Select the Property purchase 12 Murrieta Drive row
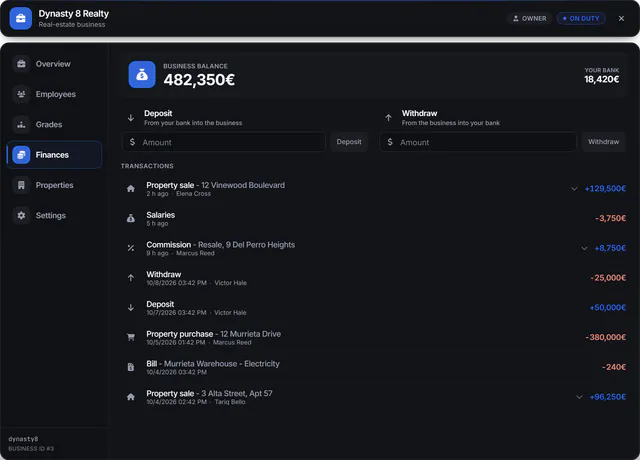The width and height of the screenshot is (640, 460). 373,337
